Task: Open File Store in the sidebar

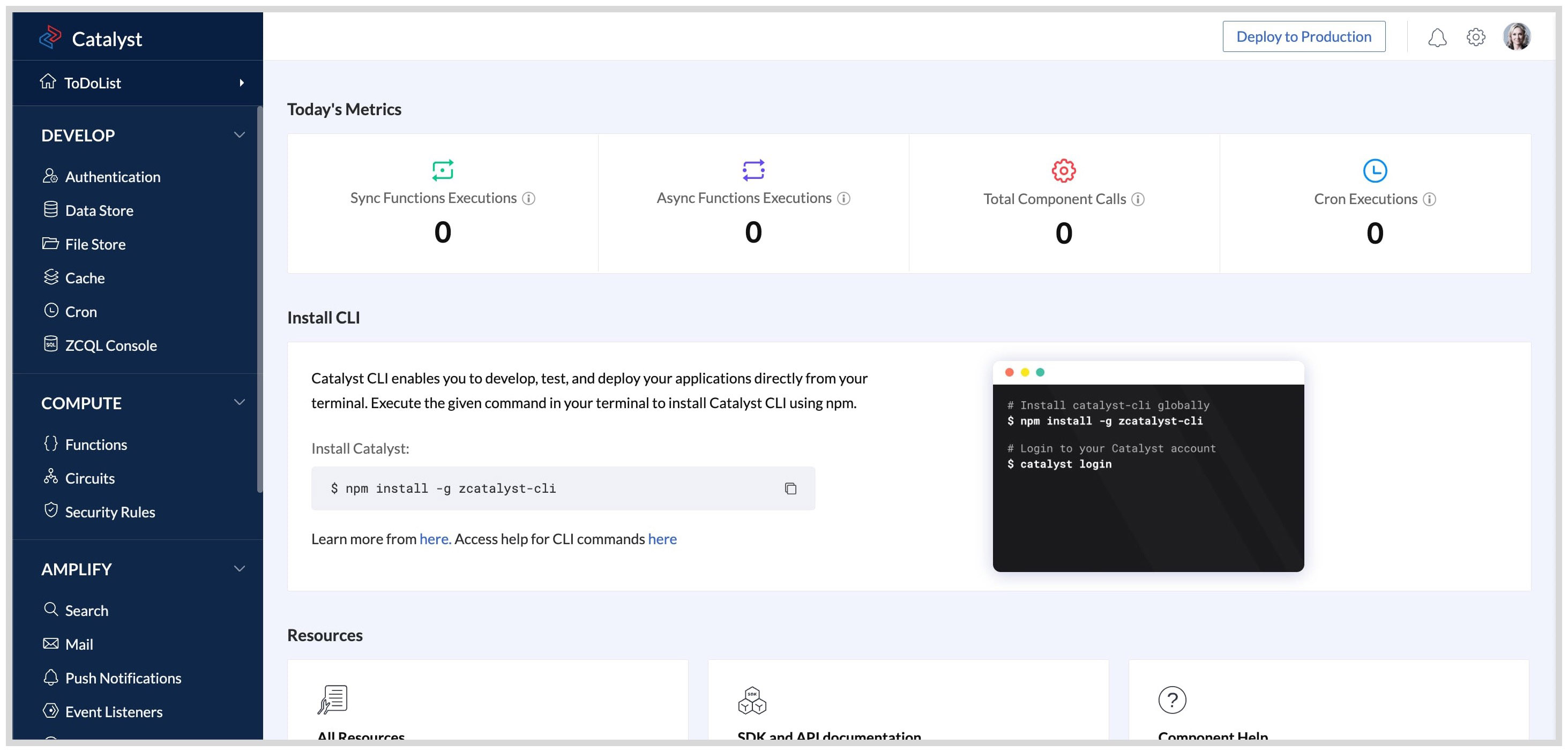Action: 95,244
